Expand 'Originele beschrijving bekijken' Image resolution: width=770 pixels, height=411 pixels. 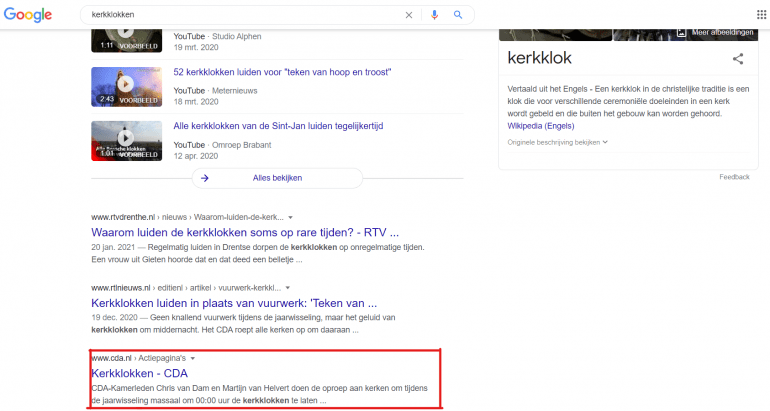point(557,142)
